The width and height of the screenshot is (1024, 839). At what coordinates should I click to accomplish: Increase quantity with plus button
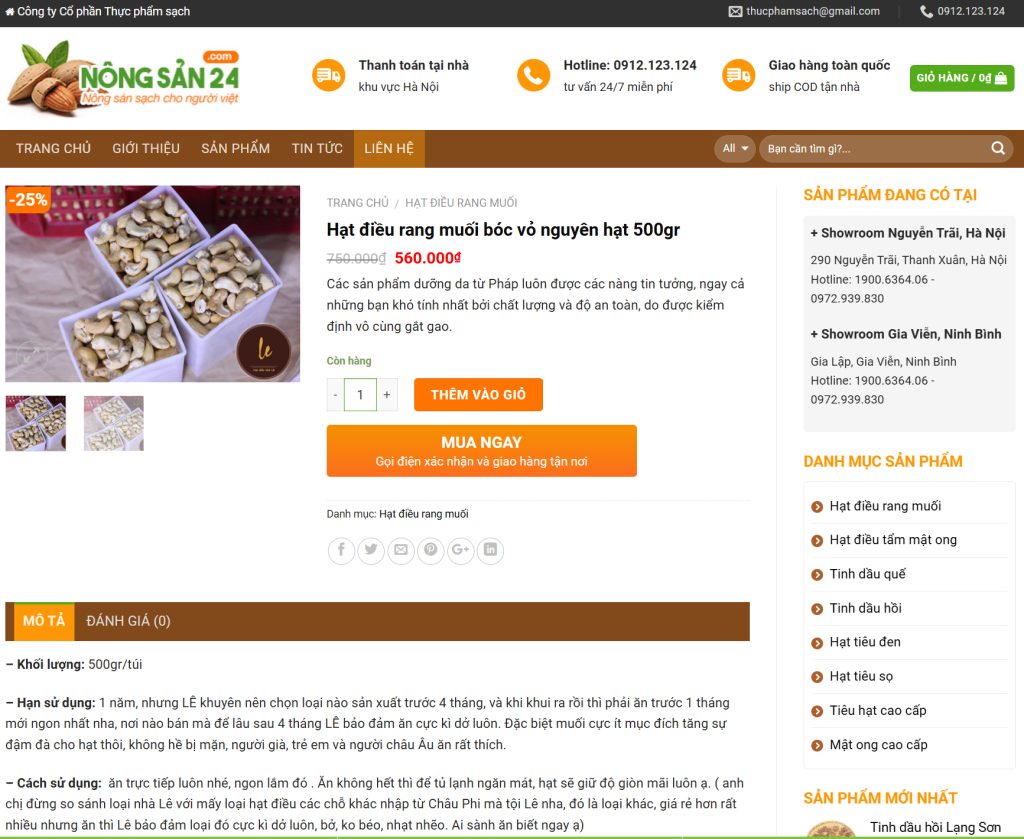[x=387, y=394]
